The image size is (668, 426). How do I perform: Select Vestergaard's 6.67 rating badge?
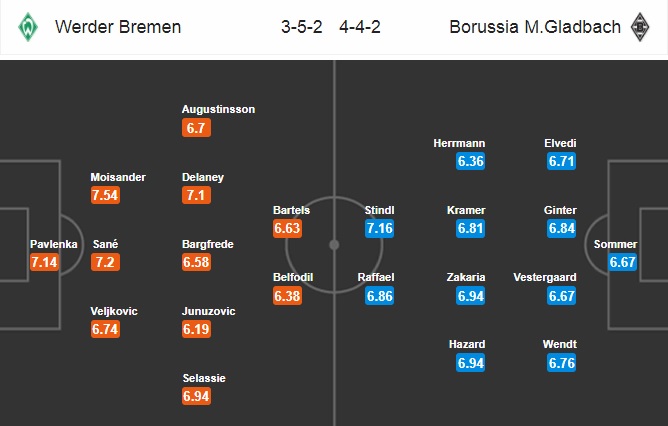[562, 296]
